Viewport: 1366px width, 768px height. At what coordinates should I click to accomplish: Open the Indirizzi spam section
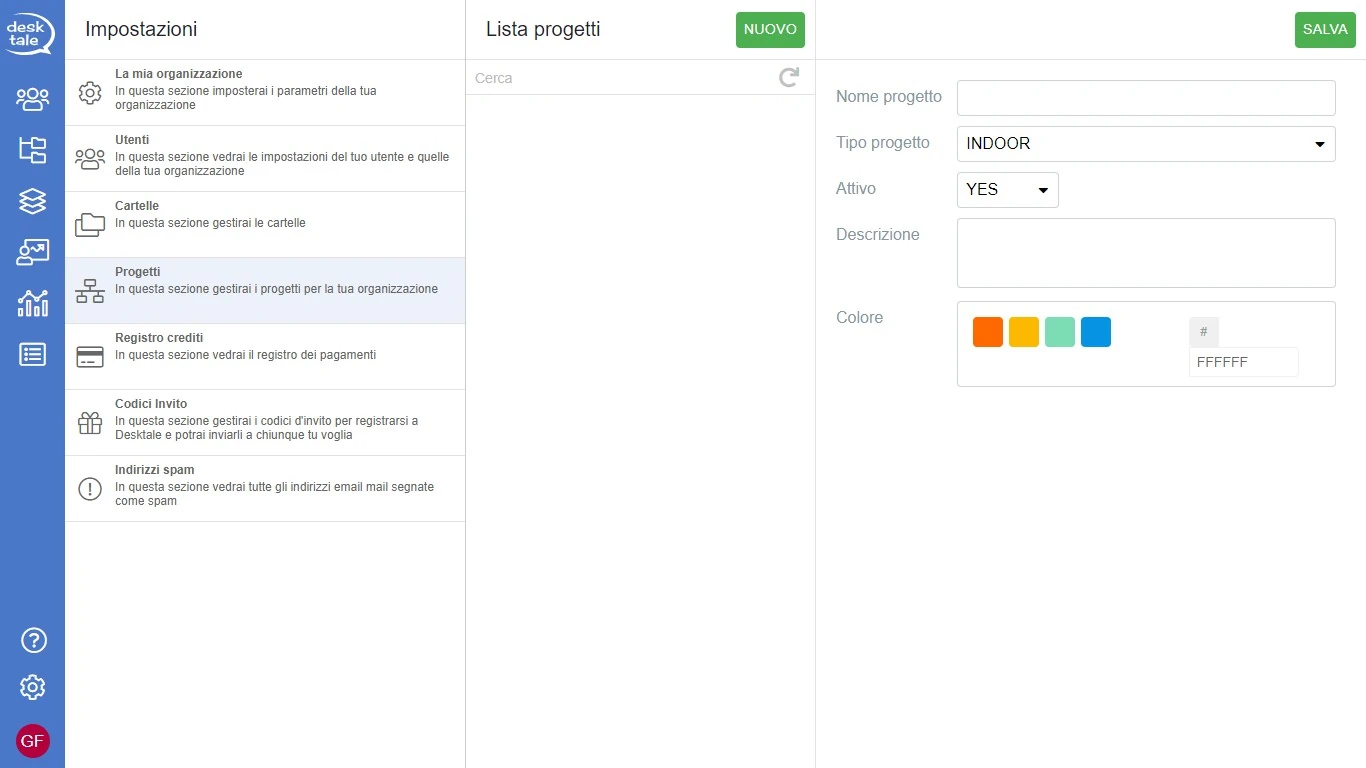265,489
